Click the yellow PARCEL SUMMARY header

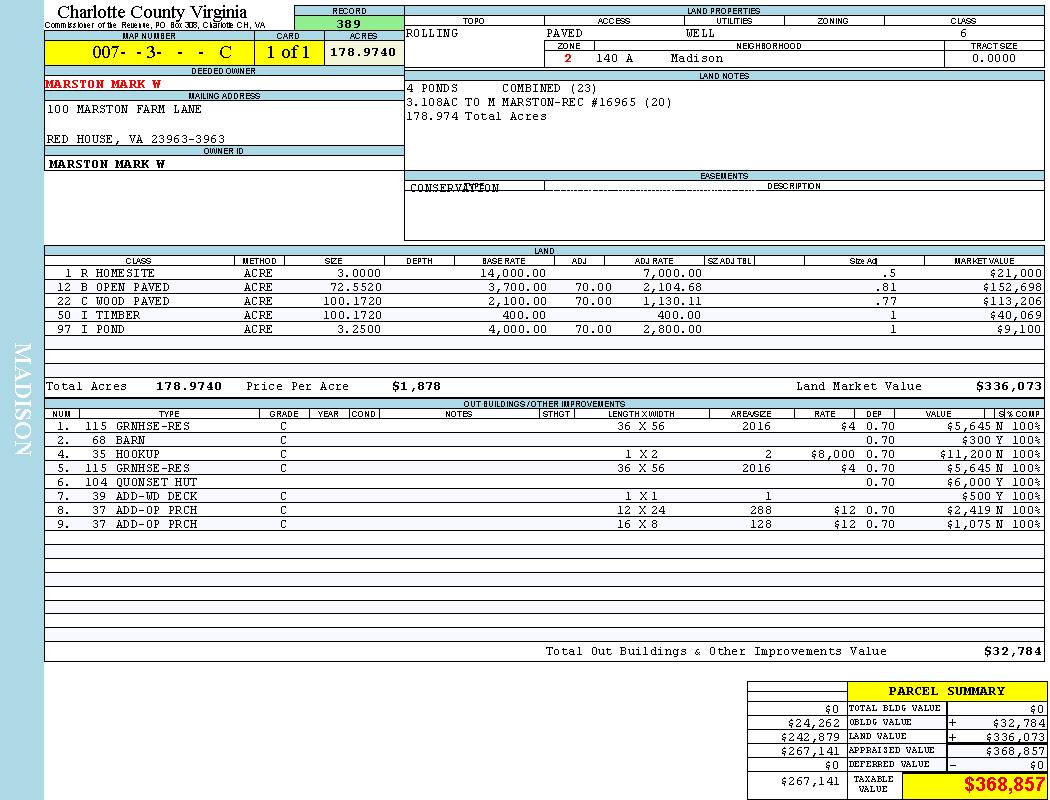pyautogui.click(x=946, y=691)
